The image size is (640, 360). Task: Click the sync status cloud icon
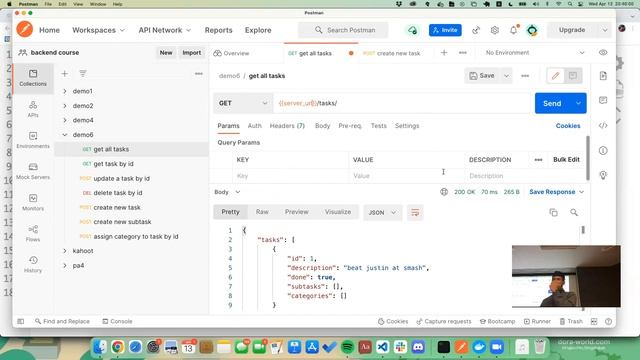click(413, 30)
